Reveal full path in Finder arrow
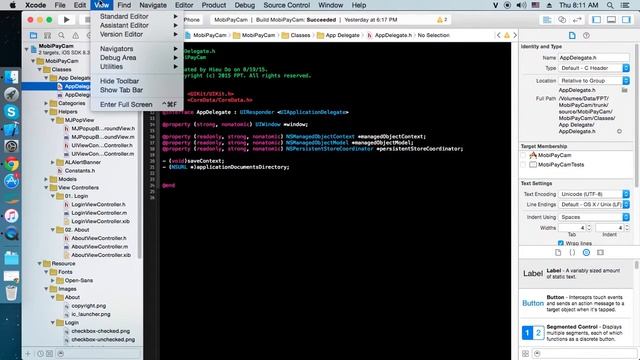Viewport: 640px width, 360px height. (619, 131)
